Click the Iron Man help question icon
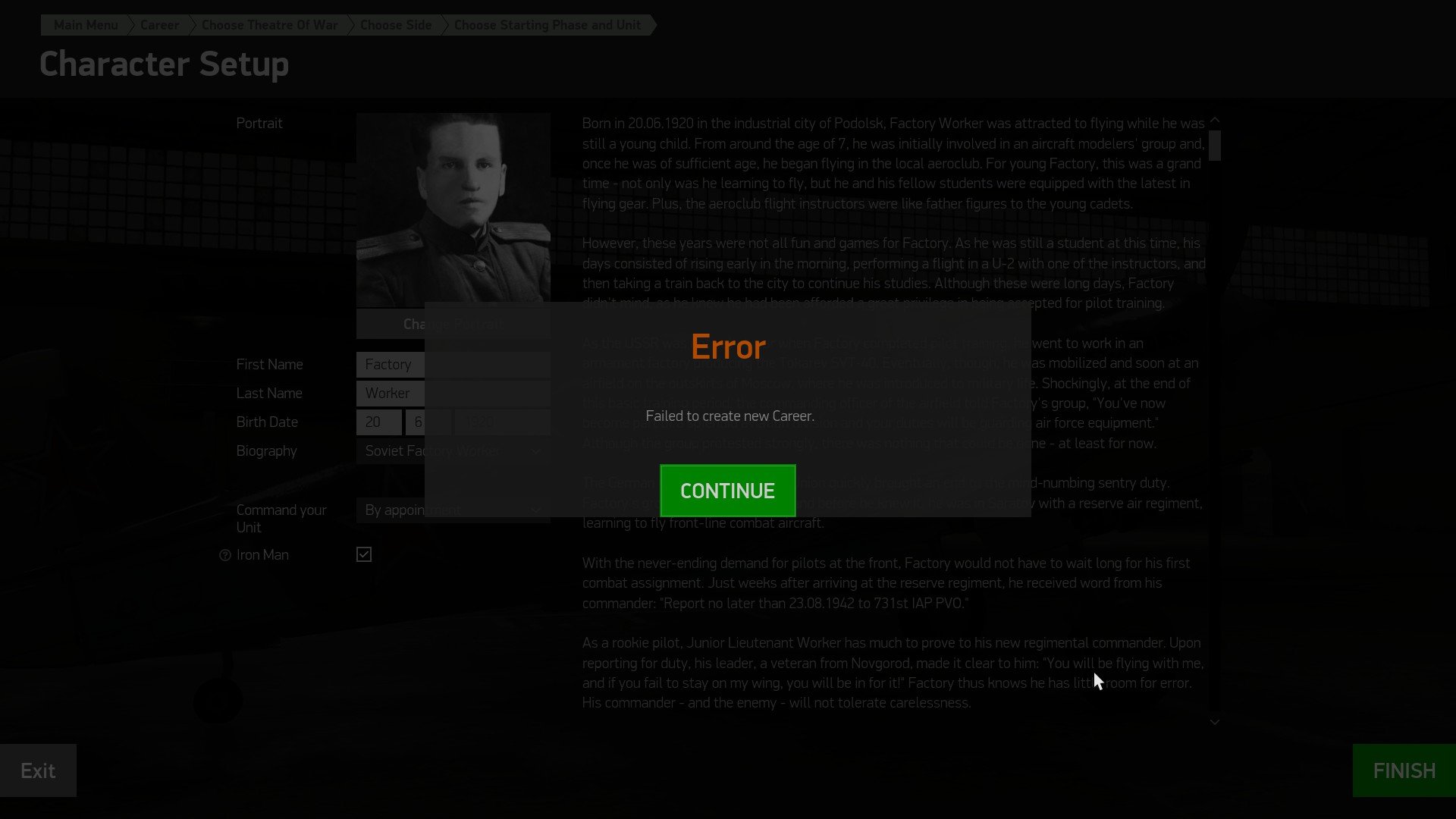Image resolution: width=1456 pixels, height=819 pixels. tap(224, 555)
